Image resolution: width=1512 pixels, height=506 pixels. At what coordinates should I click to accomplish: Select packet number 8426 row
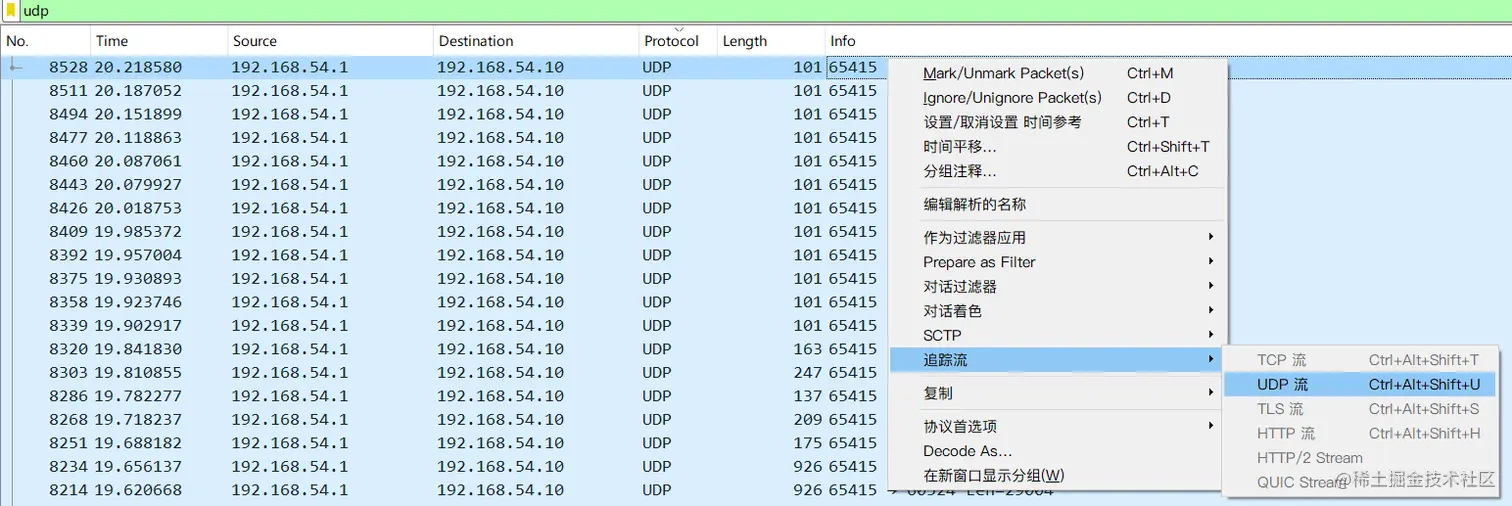pyautogui.click(x=444, y=208)
